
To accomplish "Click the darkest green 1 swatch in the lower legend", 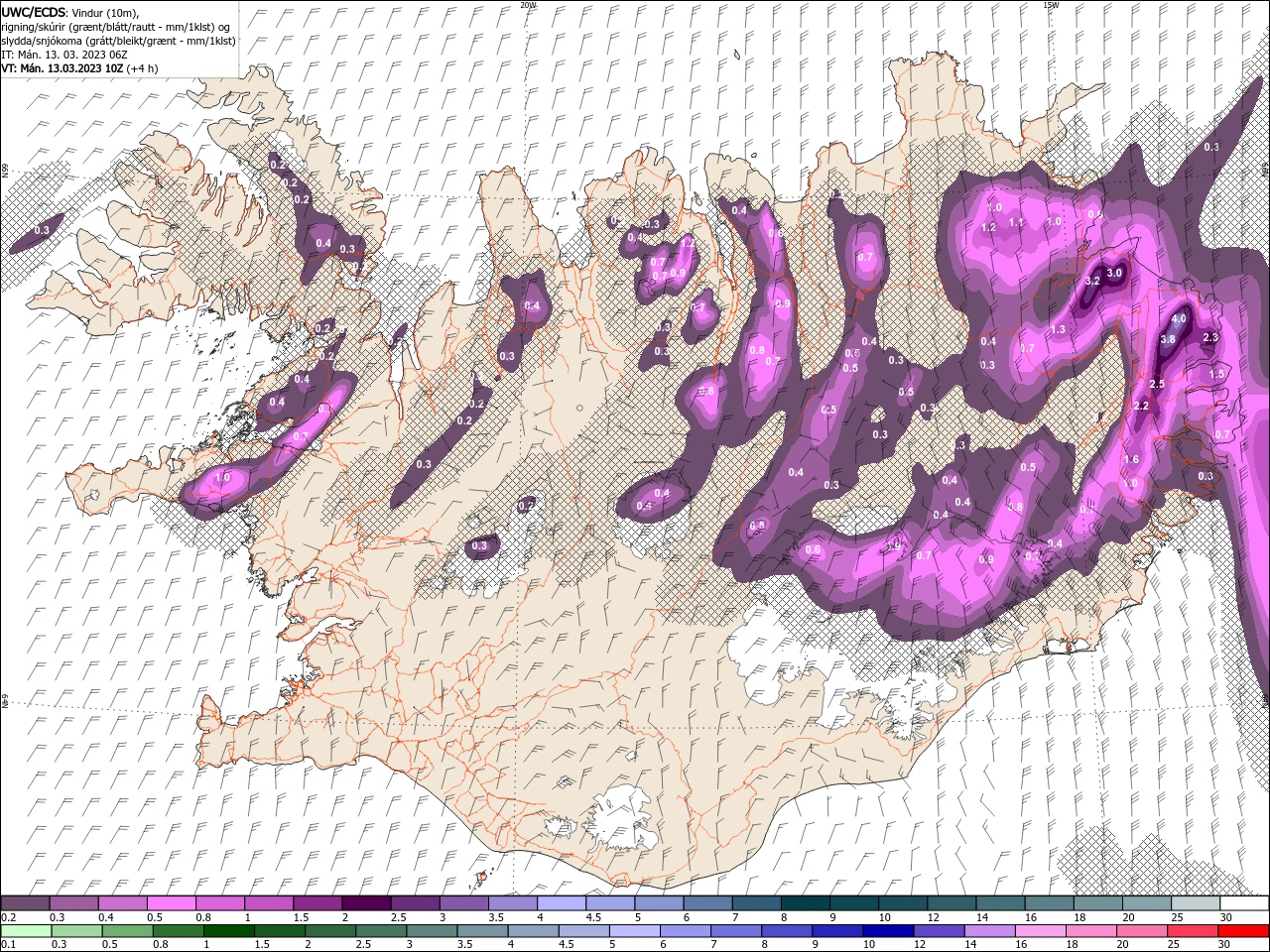I will click(228, 931).
